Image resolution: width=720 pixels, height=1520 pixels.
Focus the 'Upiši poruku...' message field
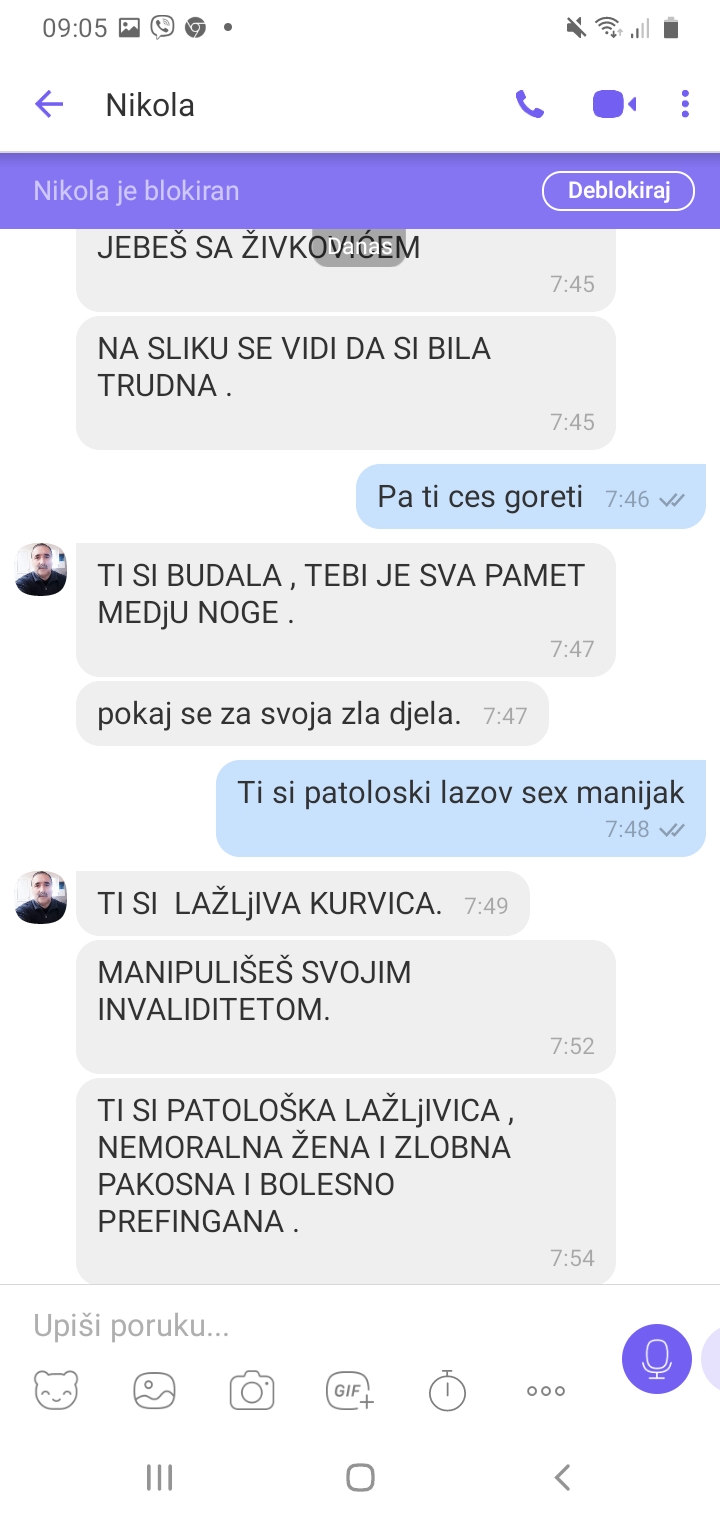click(x=310, y=1326)
